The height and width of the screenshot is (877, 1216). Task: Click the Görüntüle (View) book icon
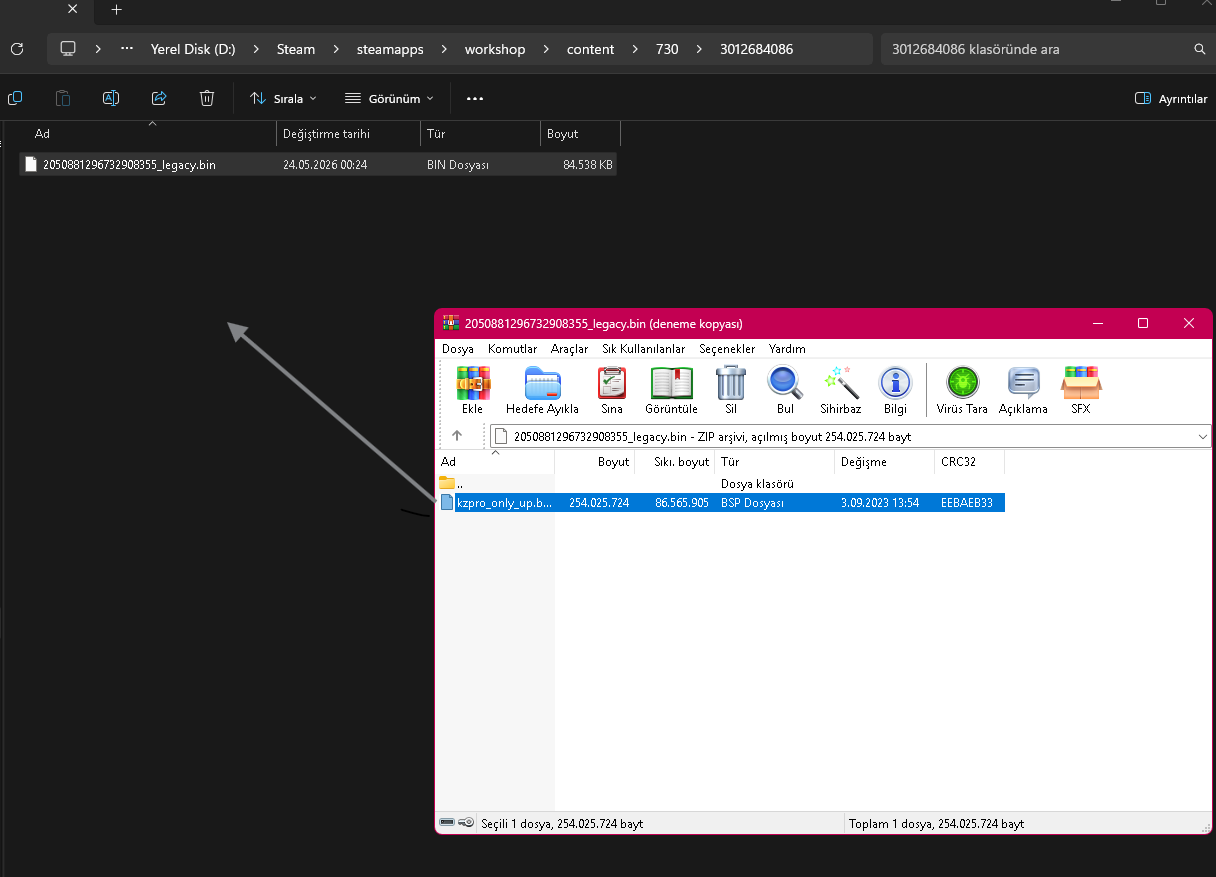(x=671, y=383)
